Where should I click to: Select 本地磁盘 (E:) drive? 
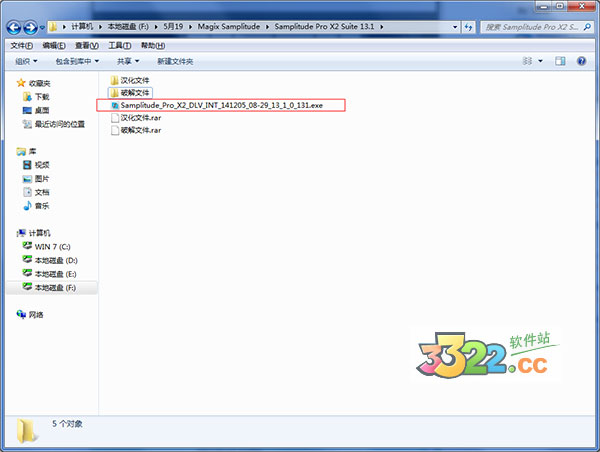pos(55,274)
